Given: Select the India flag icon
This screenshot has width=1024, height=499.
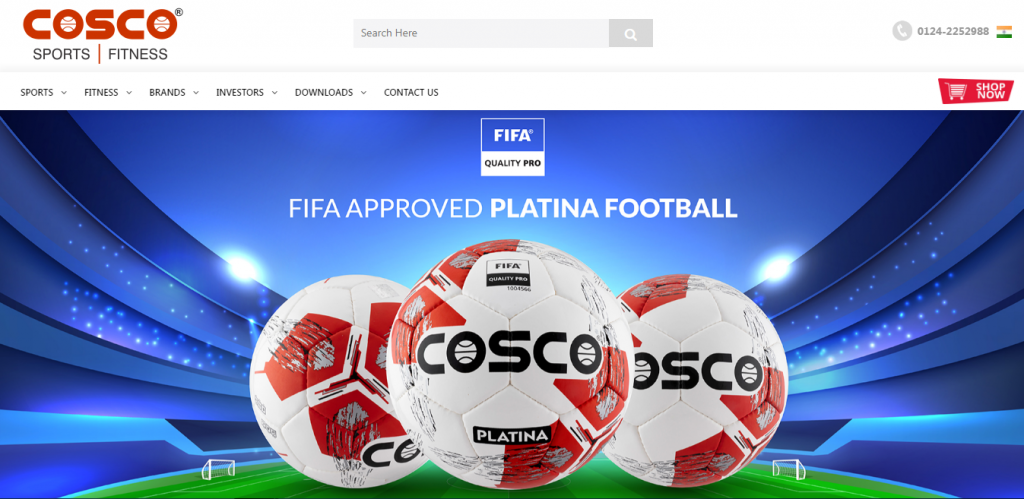Looking at the screenshot, I should 1004,31.
